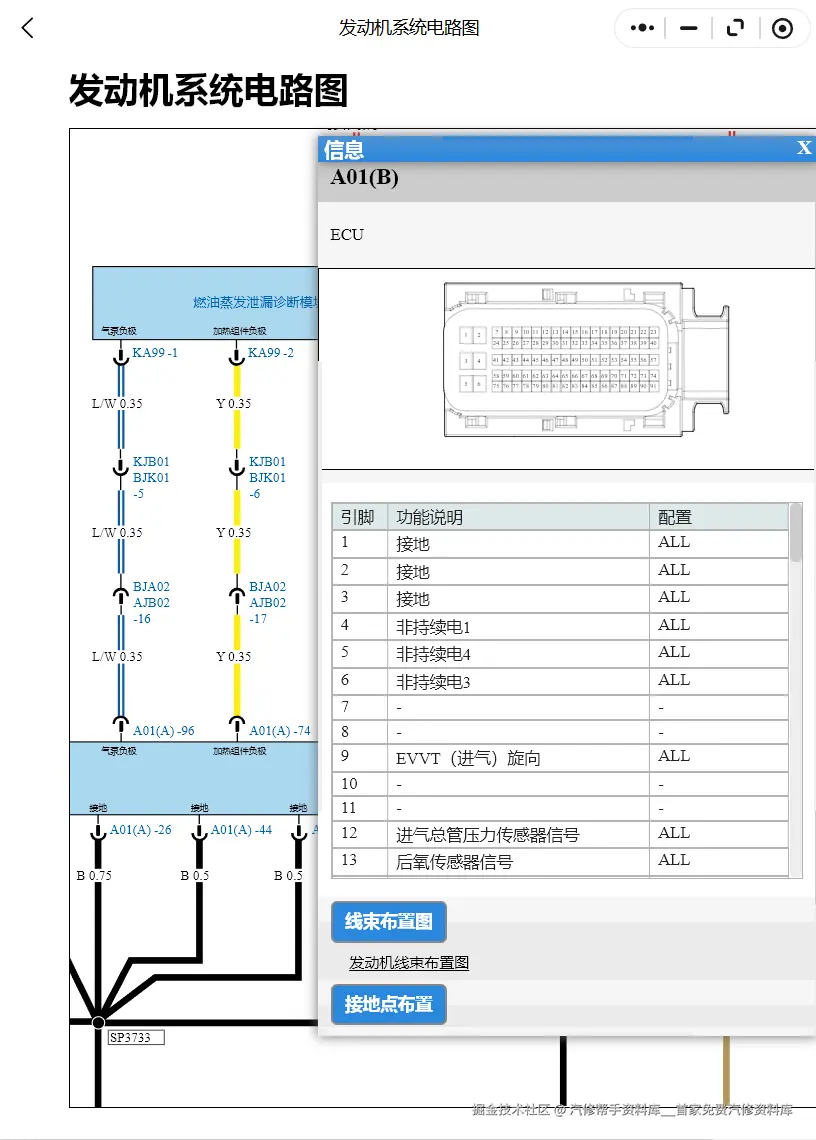
Task: Click connector label KA99 -2
Action: click(271, 353)
